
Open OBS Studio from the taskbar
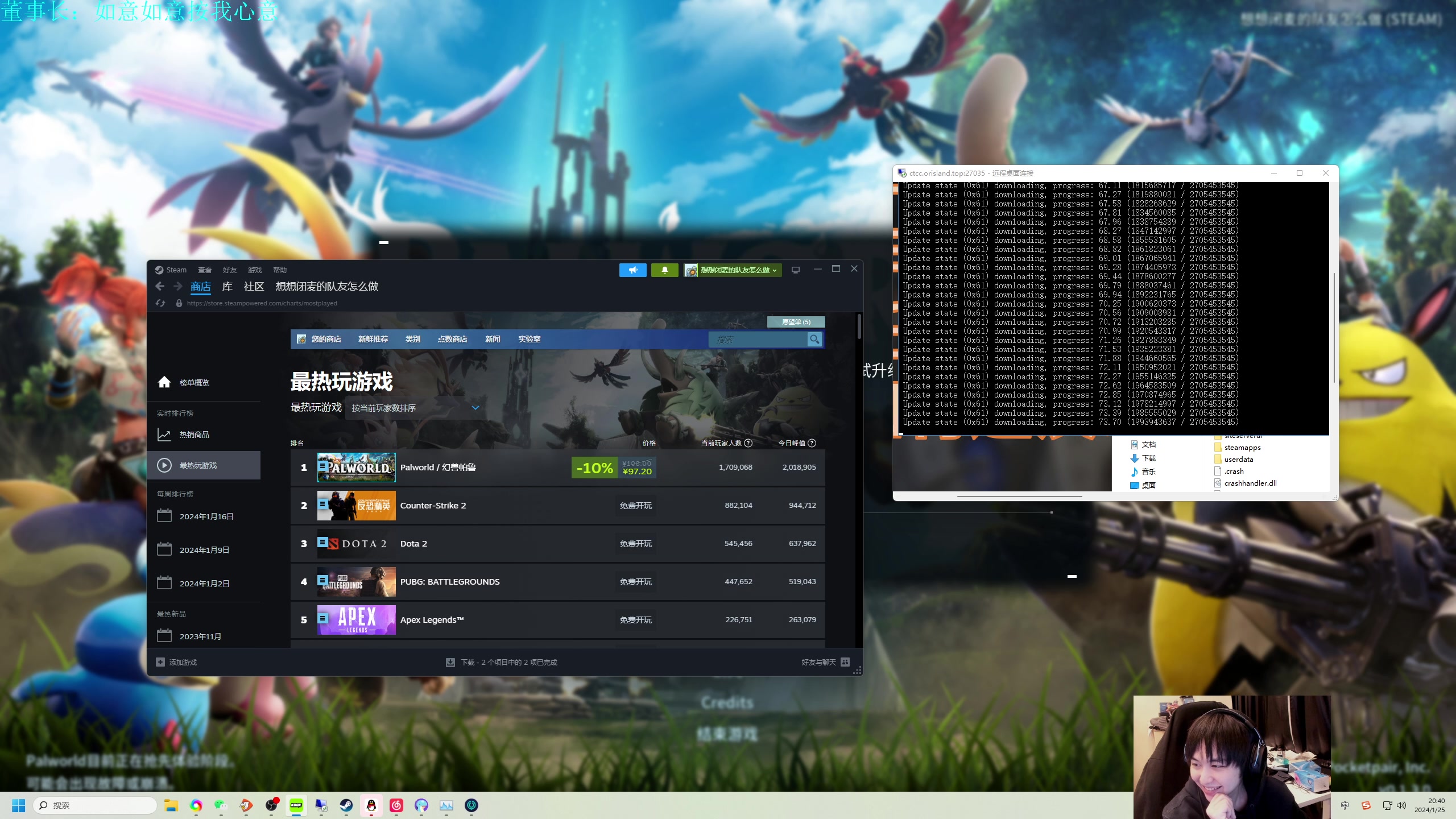(272, 805)
